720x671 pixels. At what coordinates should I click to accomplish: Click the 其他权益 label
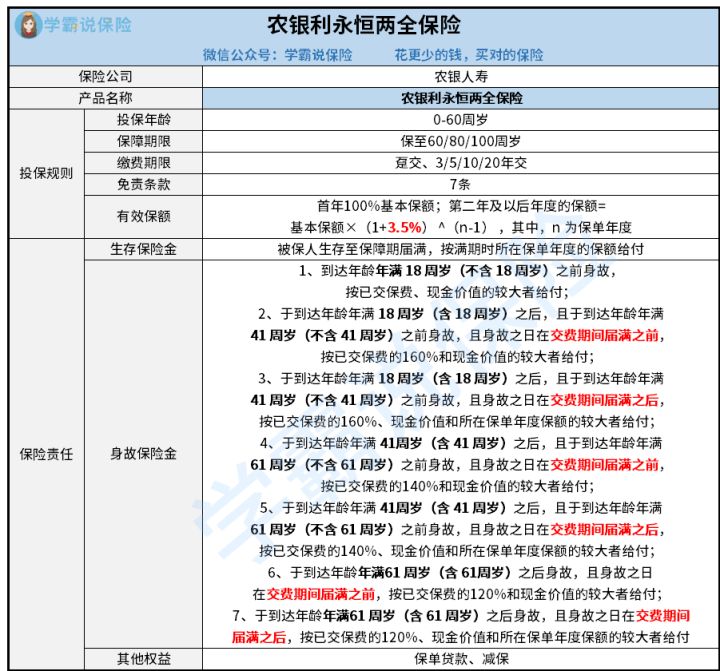click(x=144, y=659)
